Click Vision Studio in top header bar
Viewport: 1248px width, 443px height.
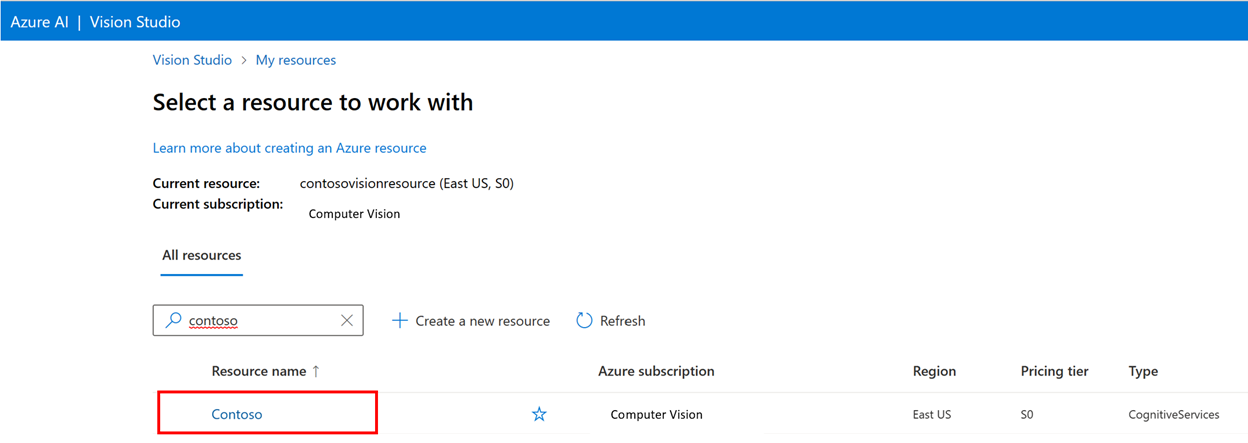[x=135, y=21]
